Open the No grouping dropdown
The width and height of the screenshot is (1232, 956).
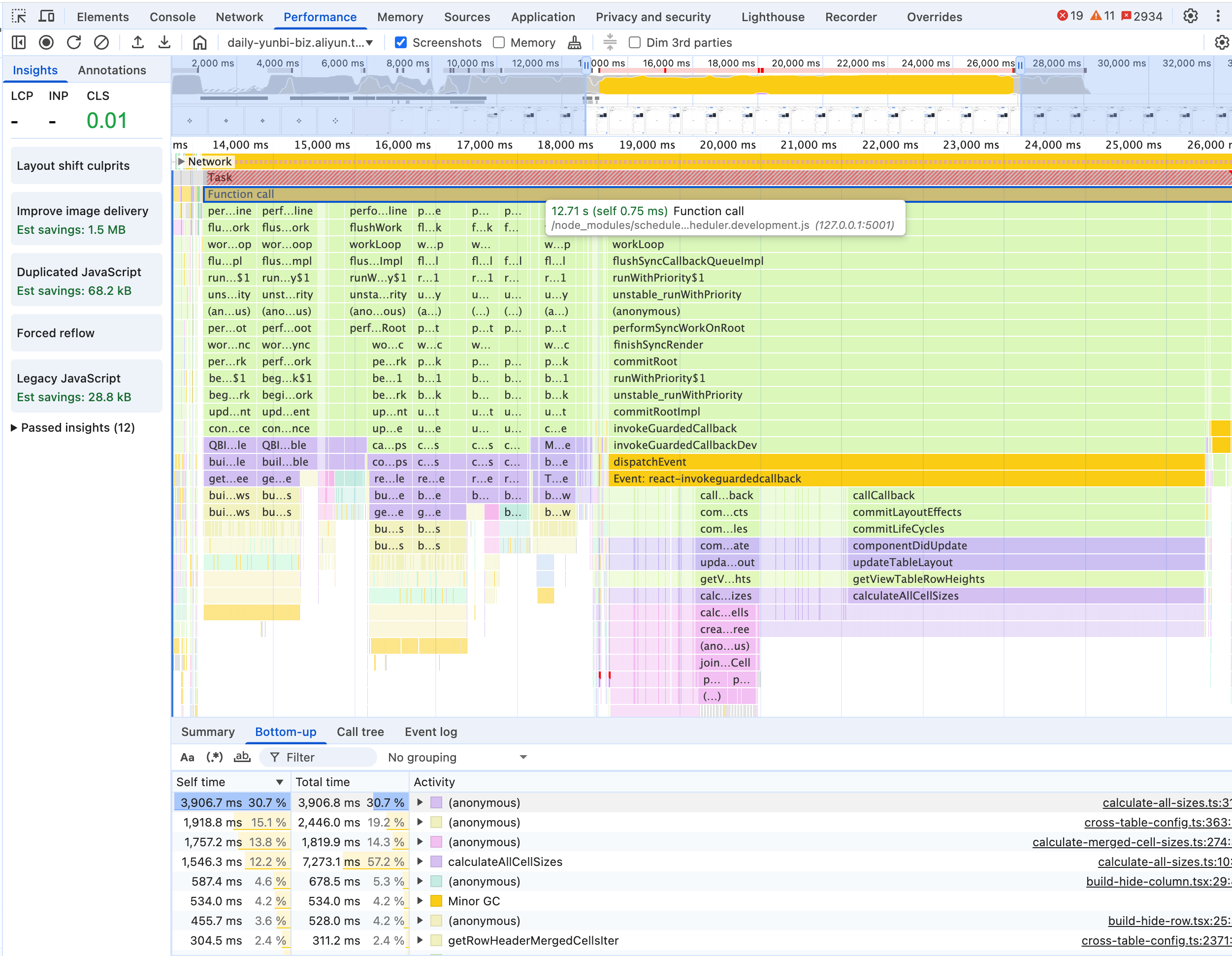(457, 757)
